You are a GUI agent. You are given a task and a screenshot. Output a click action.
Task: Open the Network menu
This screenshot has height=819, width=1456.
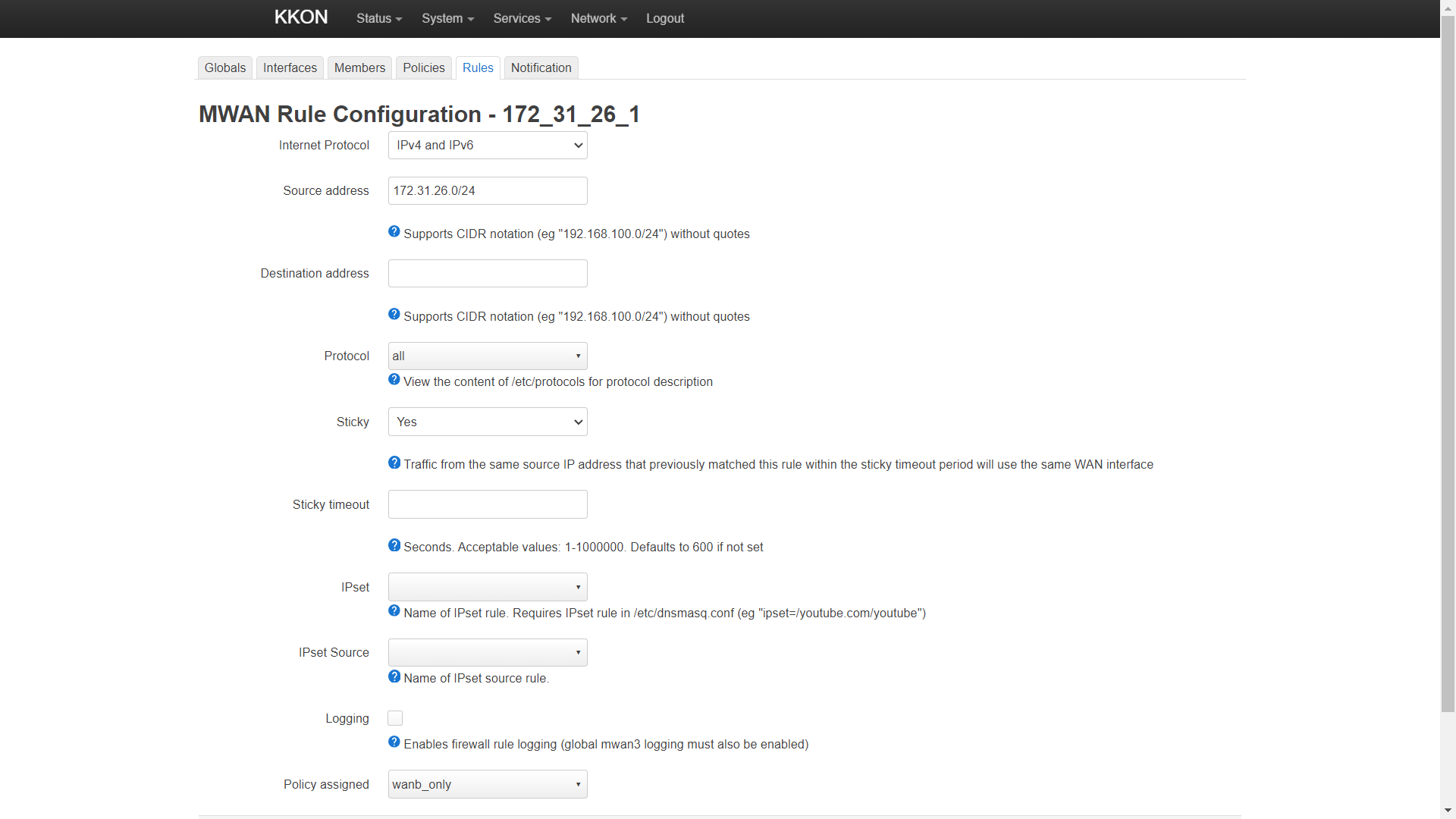click(598, 18)
